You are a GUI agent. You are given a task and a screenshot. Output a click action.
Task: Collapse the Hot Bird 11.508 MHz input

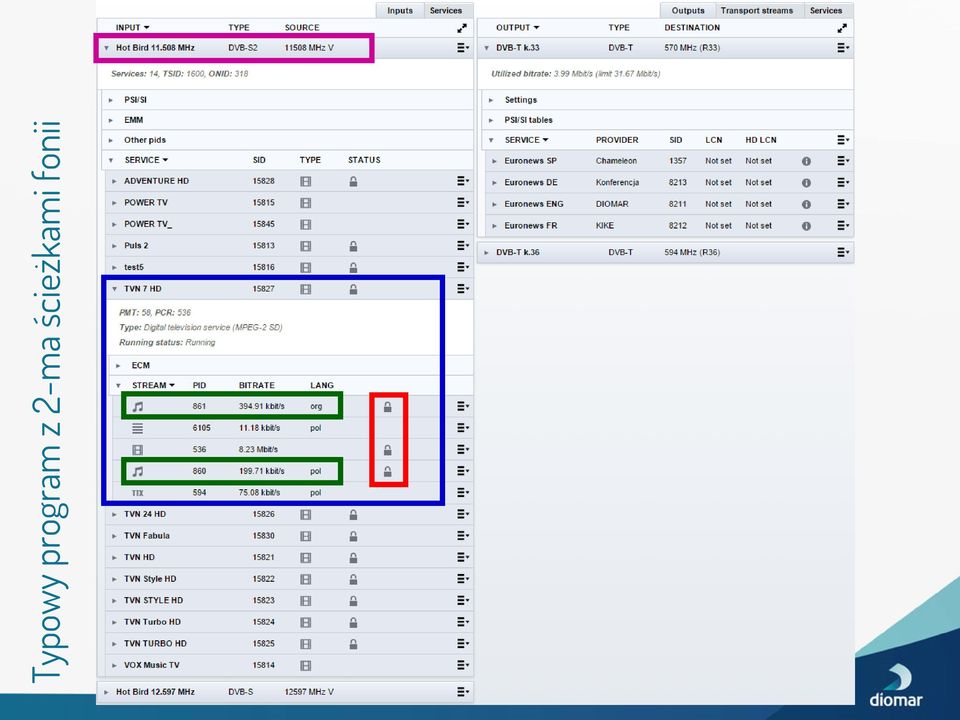pyautogui.click(x=107, y=48)
